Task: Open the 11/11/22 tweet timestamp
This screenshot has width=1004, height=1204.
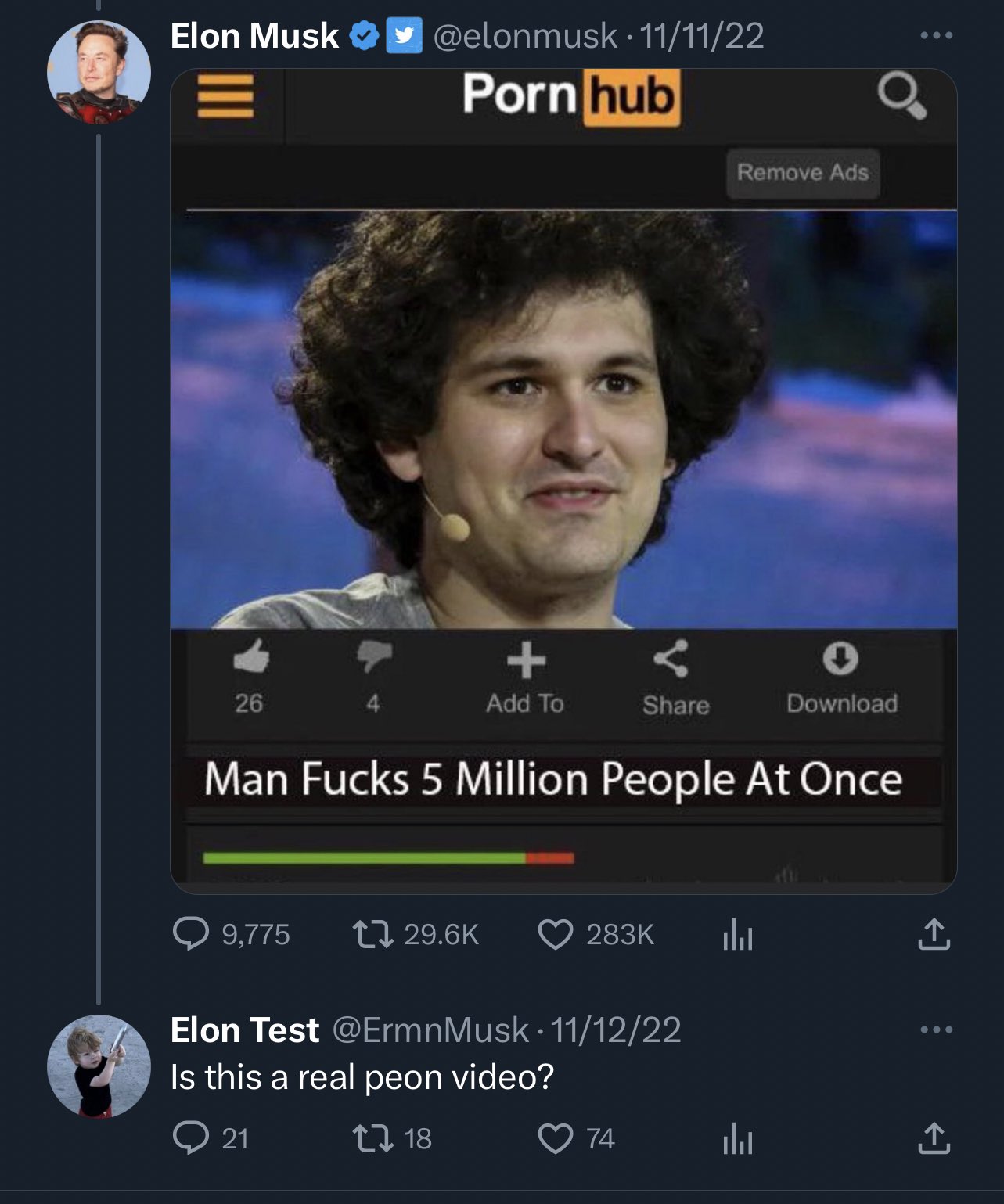Action: (x=702, y=36)
